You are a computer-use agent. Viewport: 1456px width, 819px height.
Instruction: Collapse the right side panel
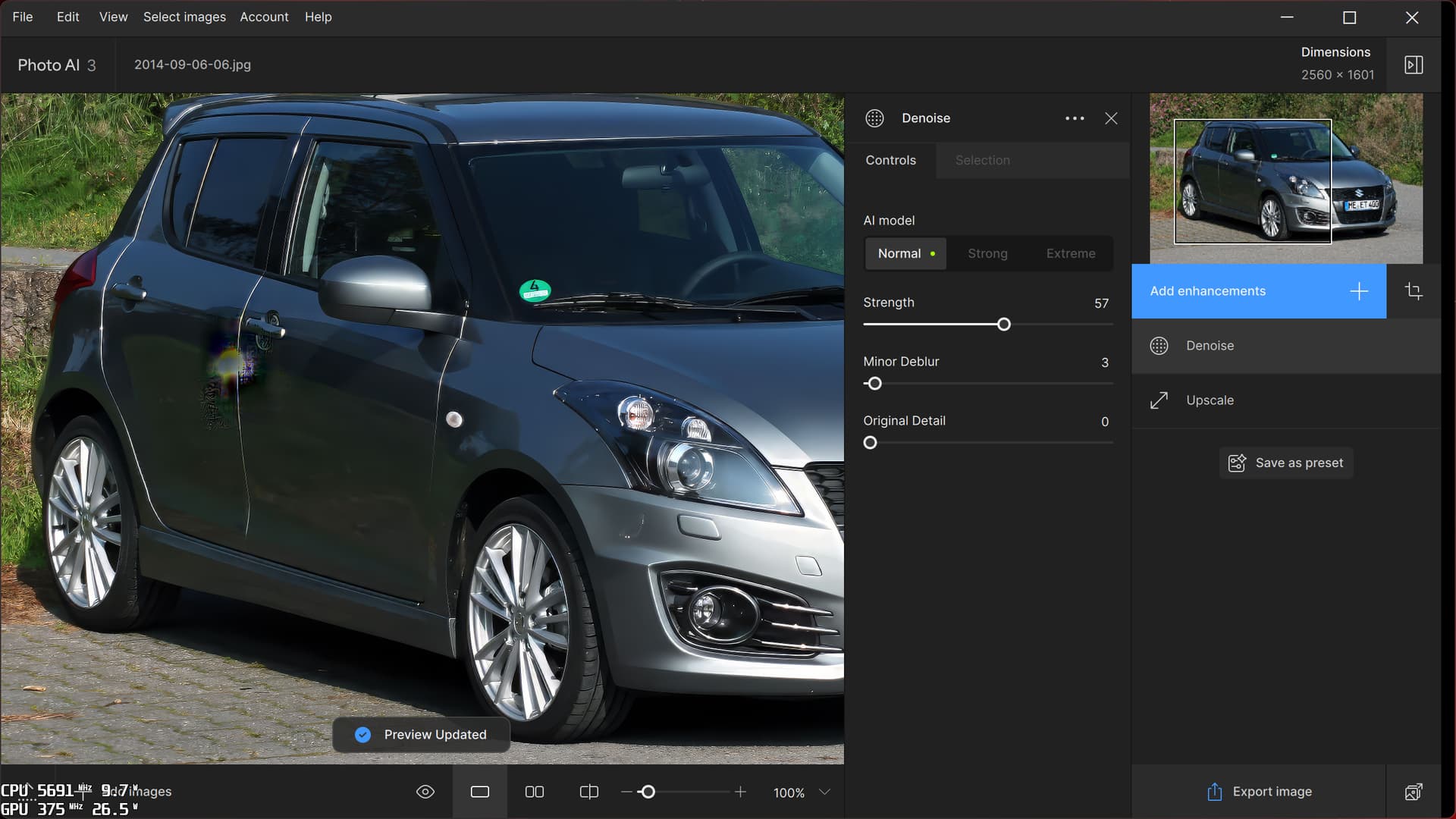1414,64
